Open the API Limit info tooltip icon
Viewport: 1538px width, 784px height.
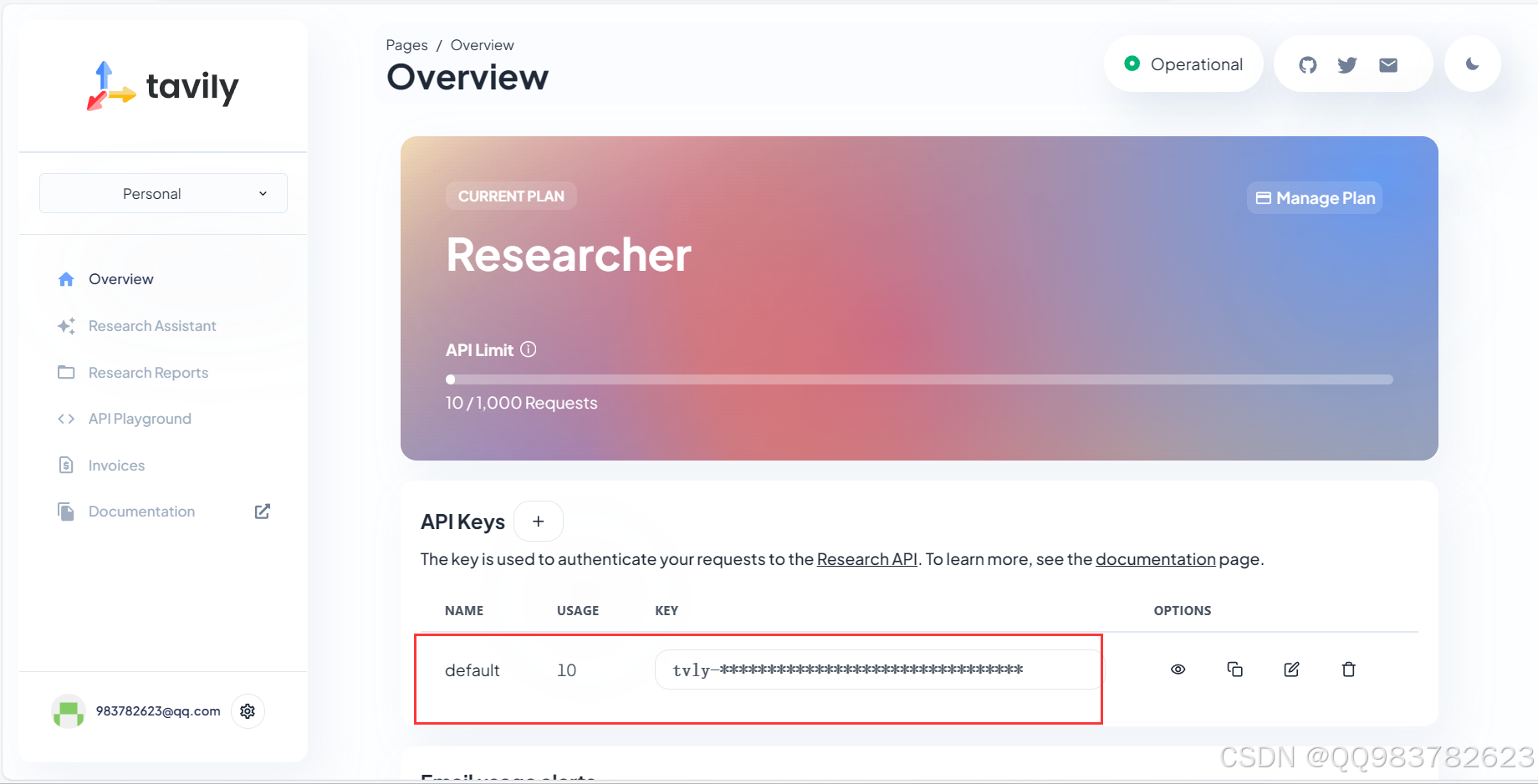[x=528, y=349]
